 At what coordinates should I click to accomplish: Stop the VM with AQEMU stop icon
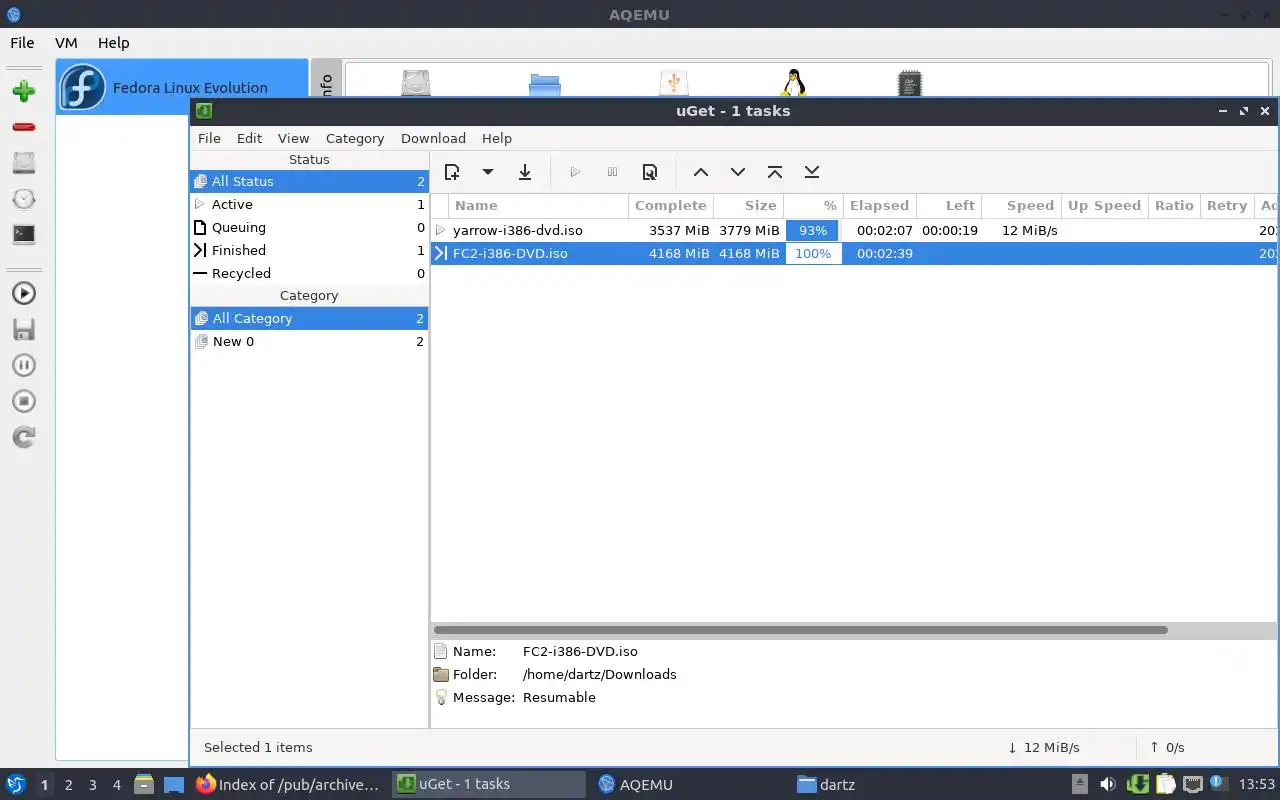24,401
